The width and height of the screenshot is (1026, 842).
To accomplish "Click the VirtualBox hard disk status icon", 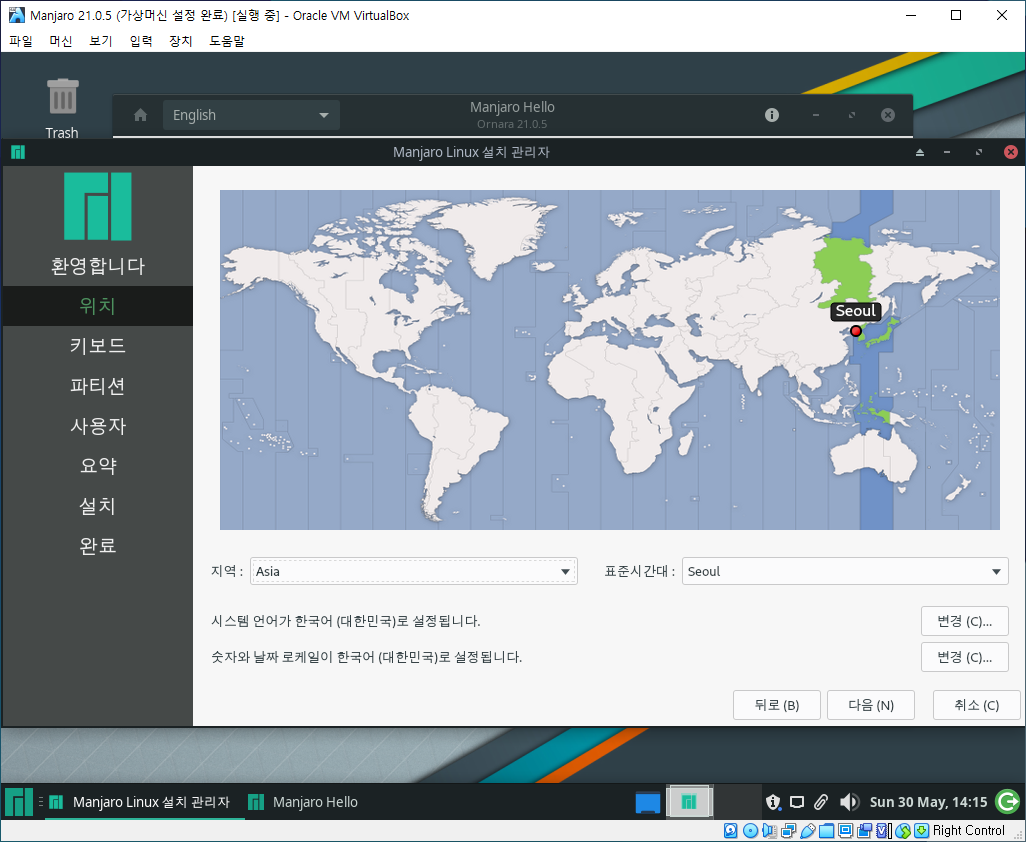I will [730, 830].
